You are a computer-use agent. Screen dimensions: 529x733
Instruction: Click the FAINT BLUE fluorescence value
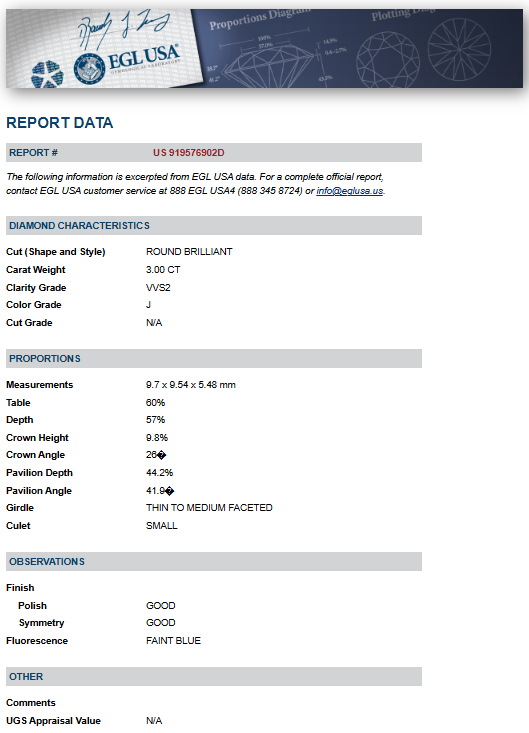tap(173, 640)
